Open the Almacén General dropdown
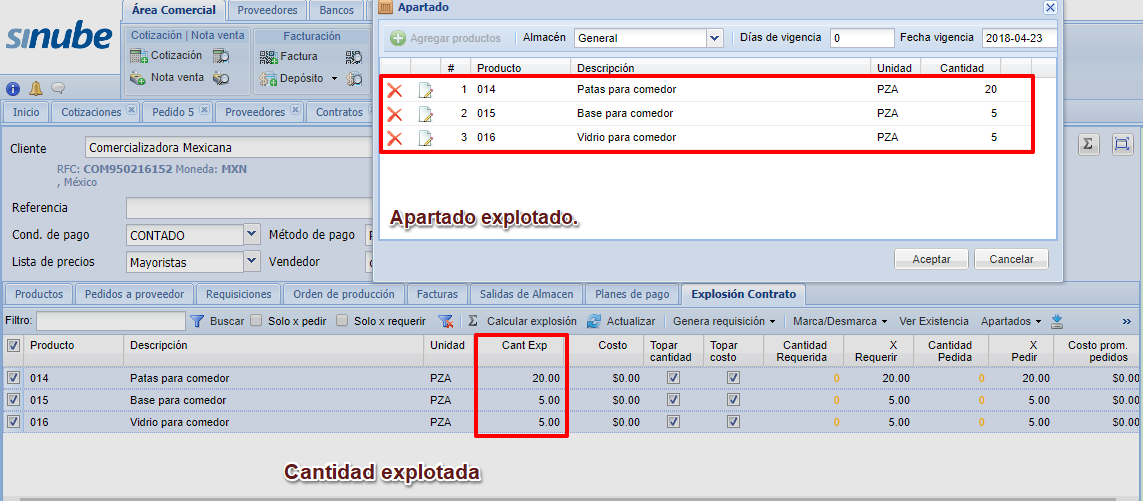1143x501 pixels. click(714, 38)
